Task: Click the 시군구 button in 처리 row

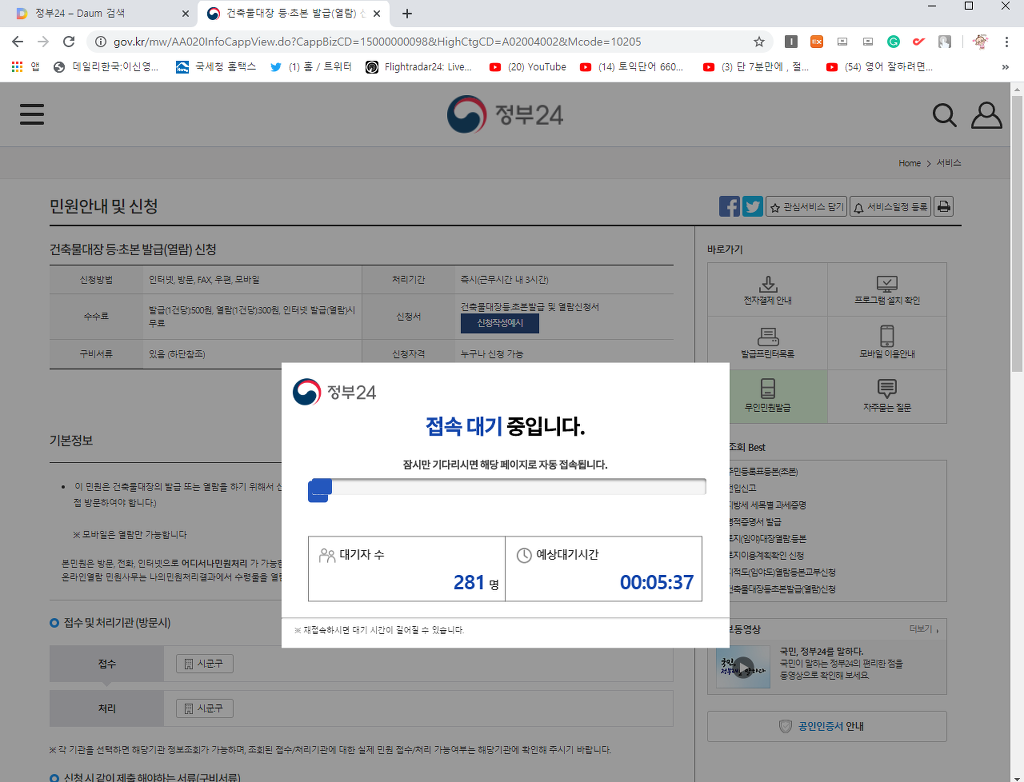Action: click(x=204, y=708)
